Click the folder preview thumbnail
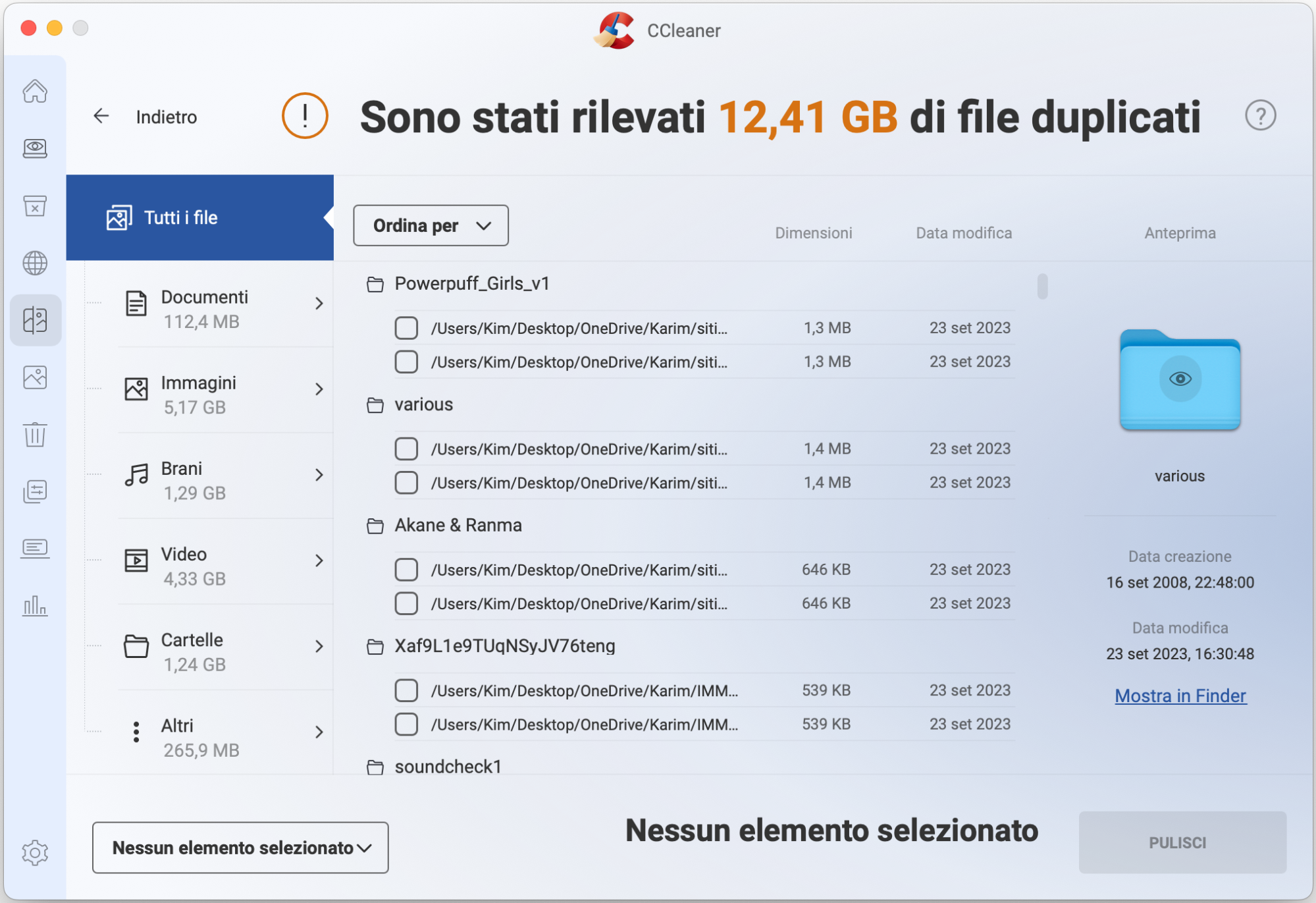Screen dimensions: 1316x903 point(1180,380)
